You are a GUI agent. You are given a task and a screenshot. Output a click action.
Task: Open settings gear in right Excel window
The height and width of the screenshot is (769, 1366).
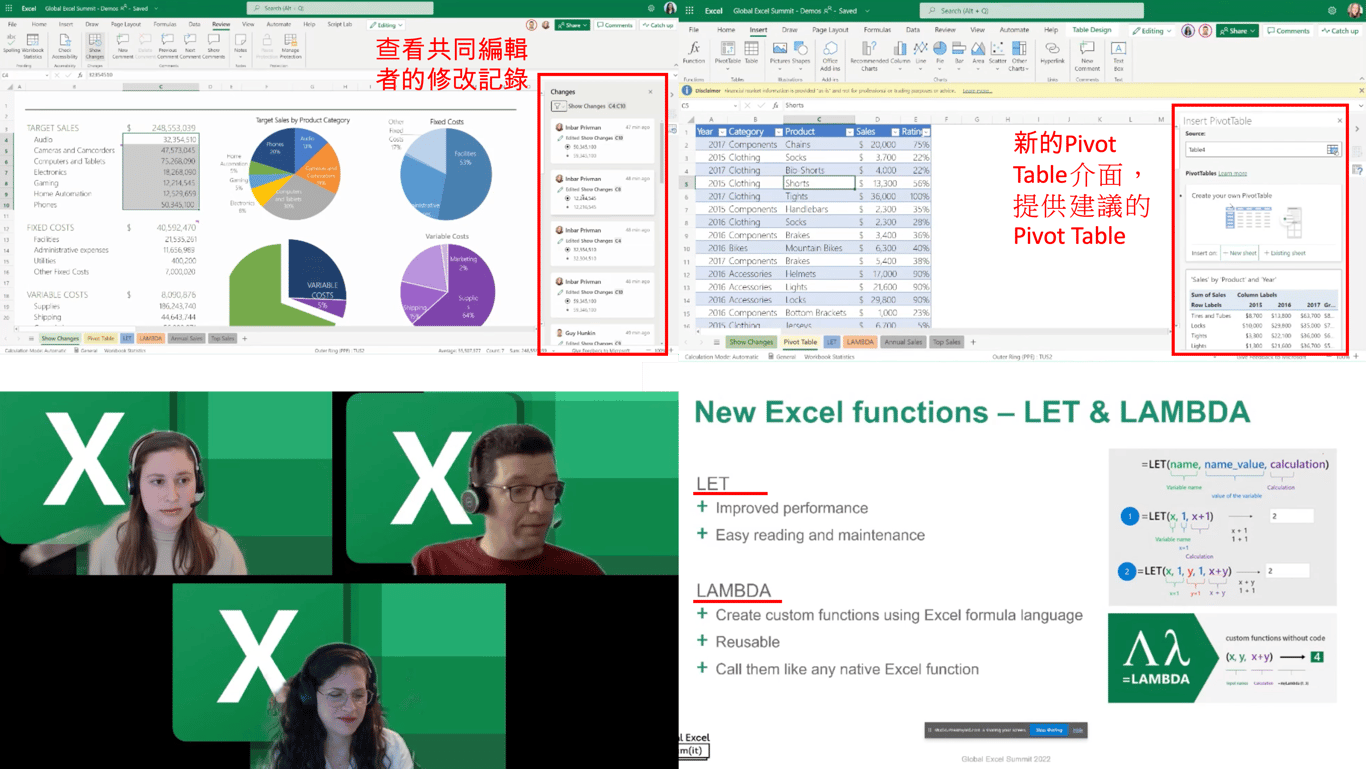[1332, 11]
